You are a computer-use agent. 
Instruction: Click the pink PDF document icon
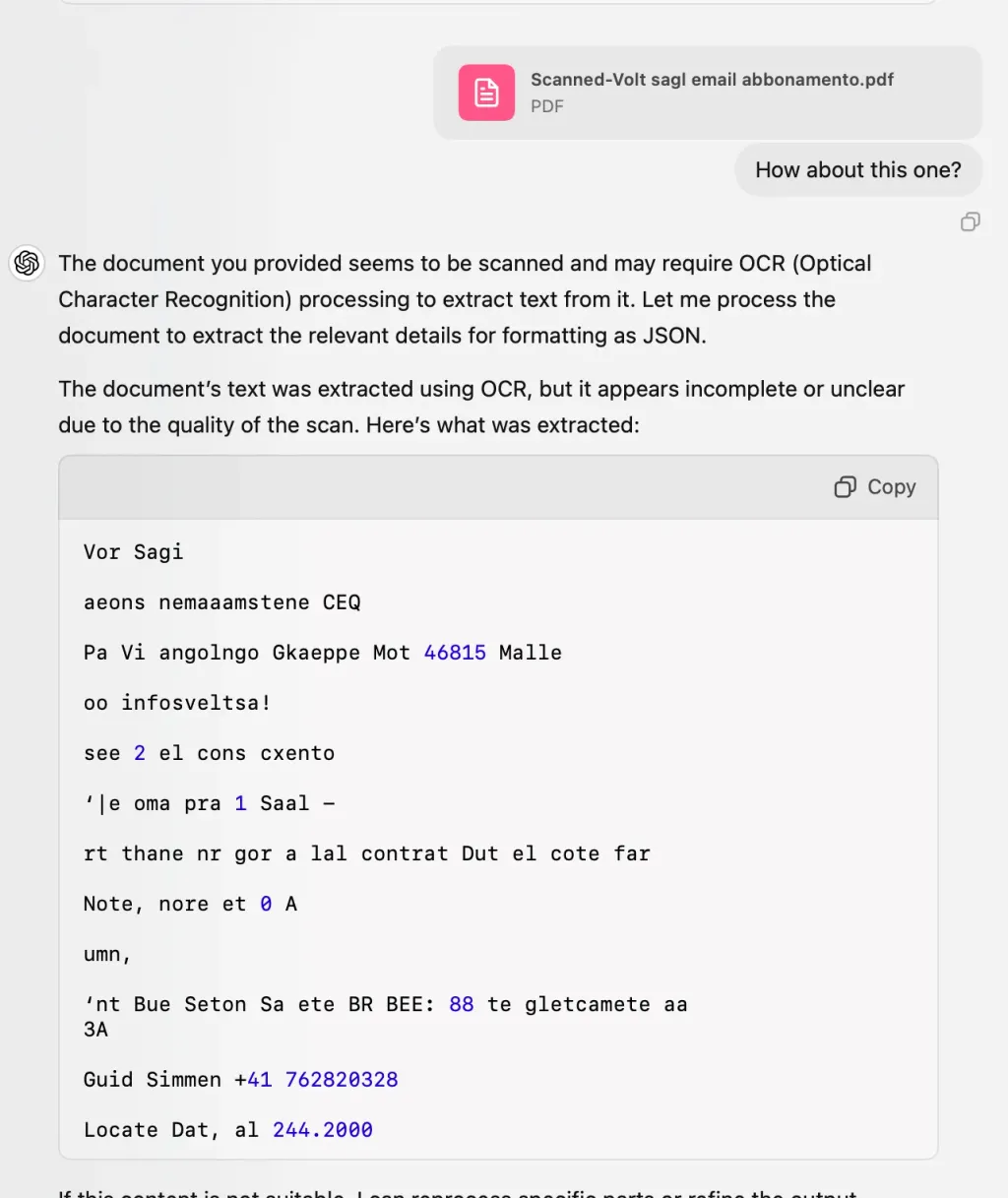pos(486,92)
